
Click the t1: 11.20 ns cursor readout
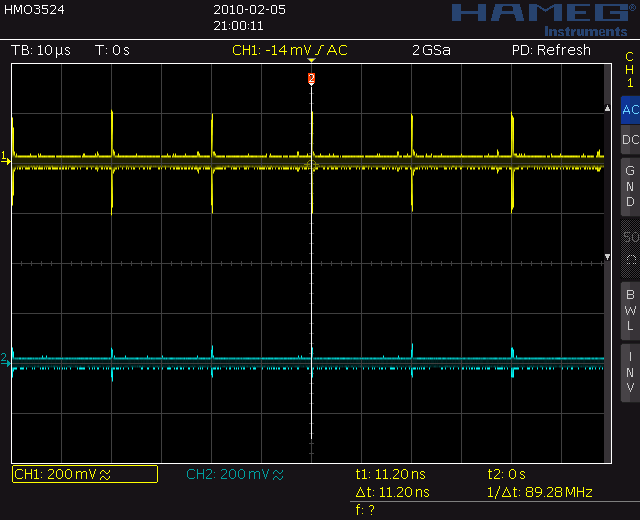tap(391, 474)
